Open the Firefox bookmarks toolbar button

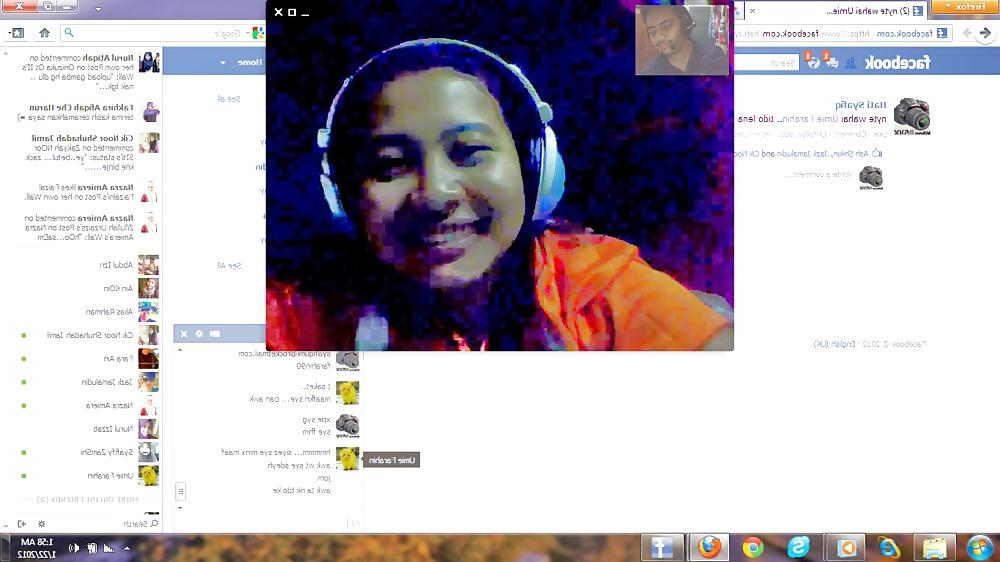tap(17, 33)
